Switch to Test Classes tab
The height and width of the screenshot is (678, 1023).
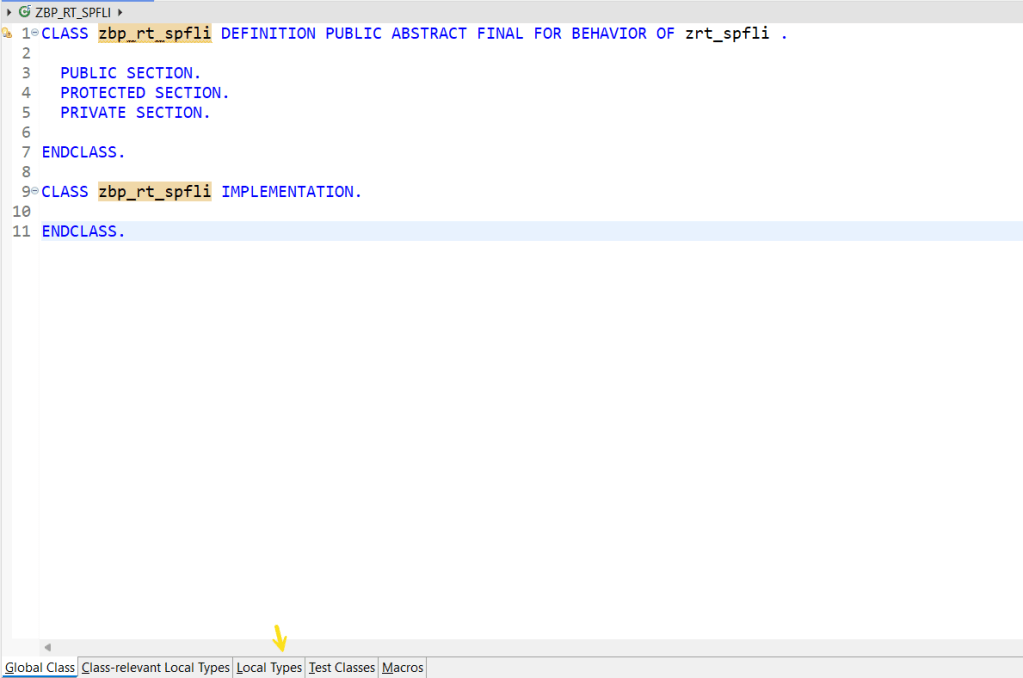coord(342,668)
